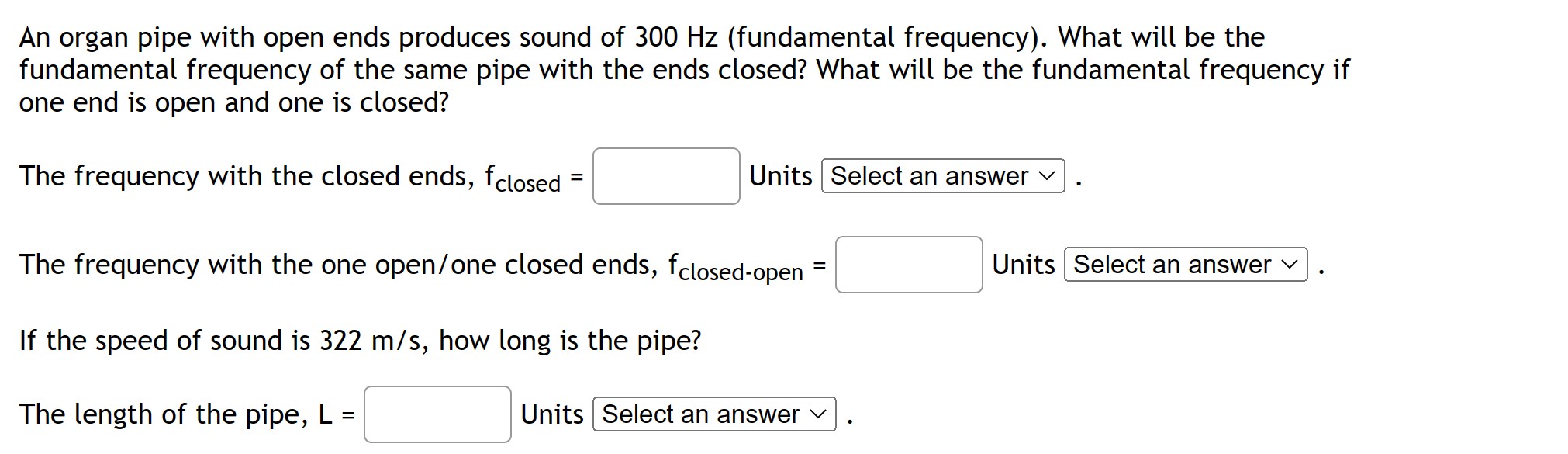The height and width of the screenshot is (454, 1568).
Task: Click the Units label beside the L box
Action: (x=552, y=414)
